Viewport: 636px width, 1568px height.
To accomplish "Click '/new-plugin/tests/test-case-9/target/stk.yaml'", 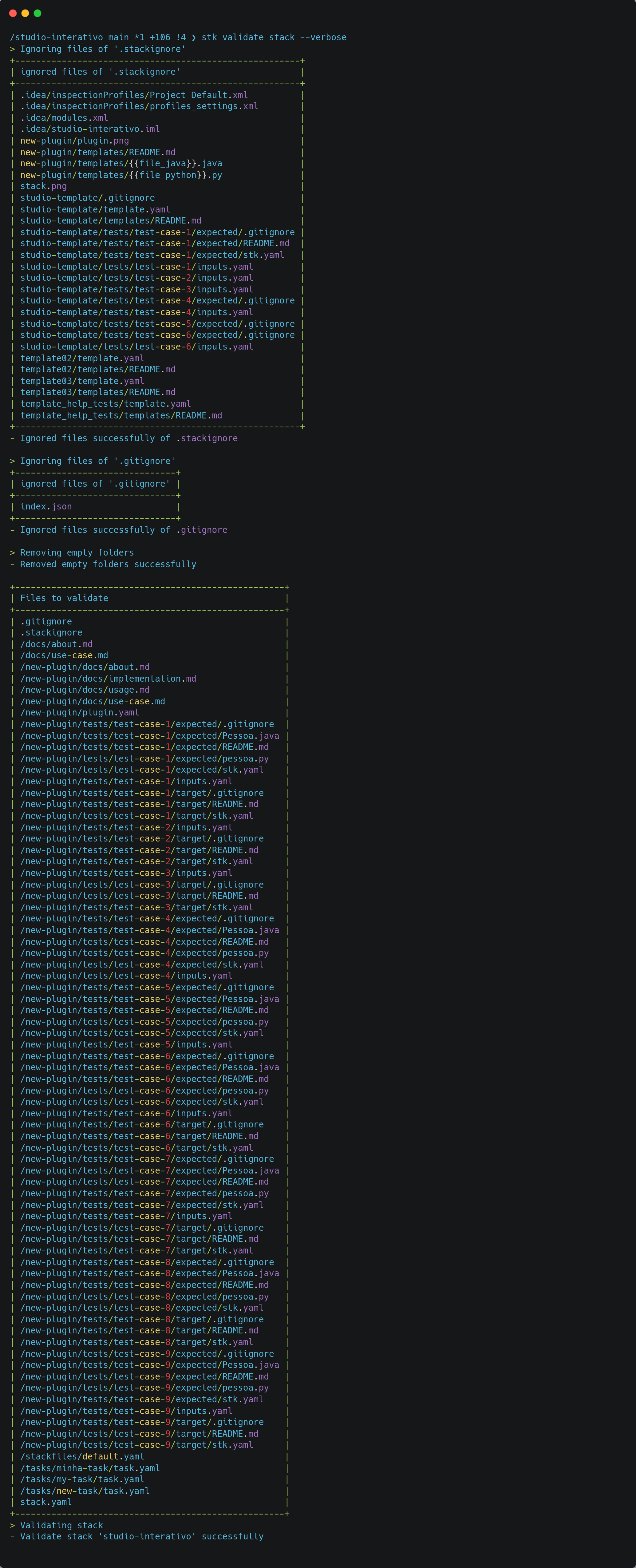I will pos(136,1445).
